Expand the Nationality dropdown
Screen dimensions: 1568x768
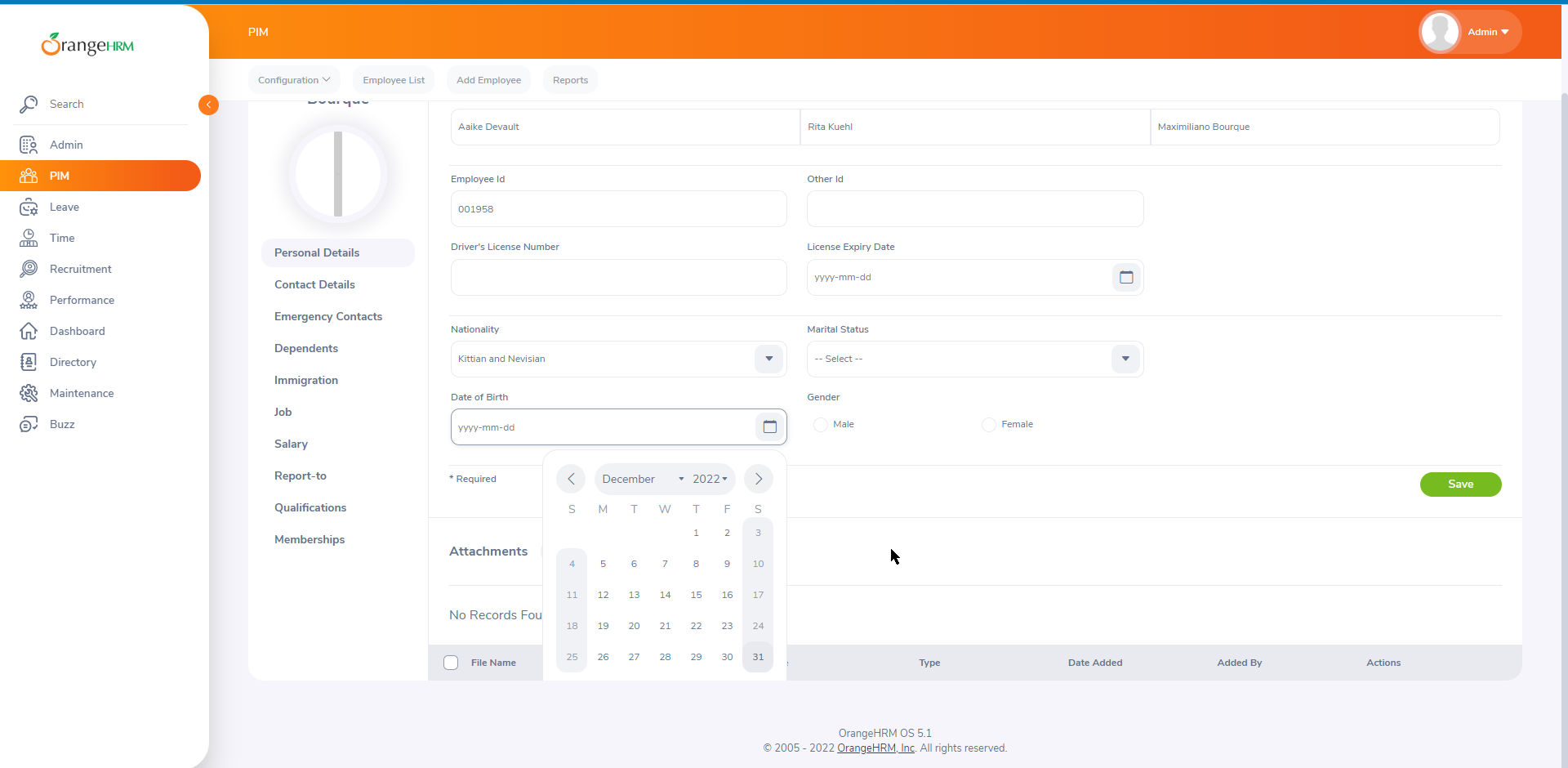768,359
